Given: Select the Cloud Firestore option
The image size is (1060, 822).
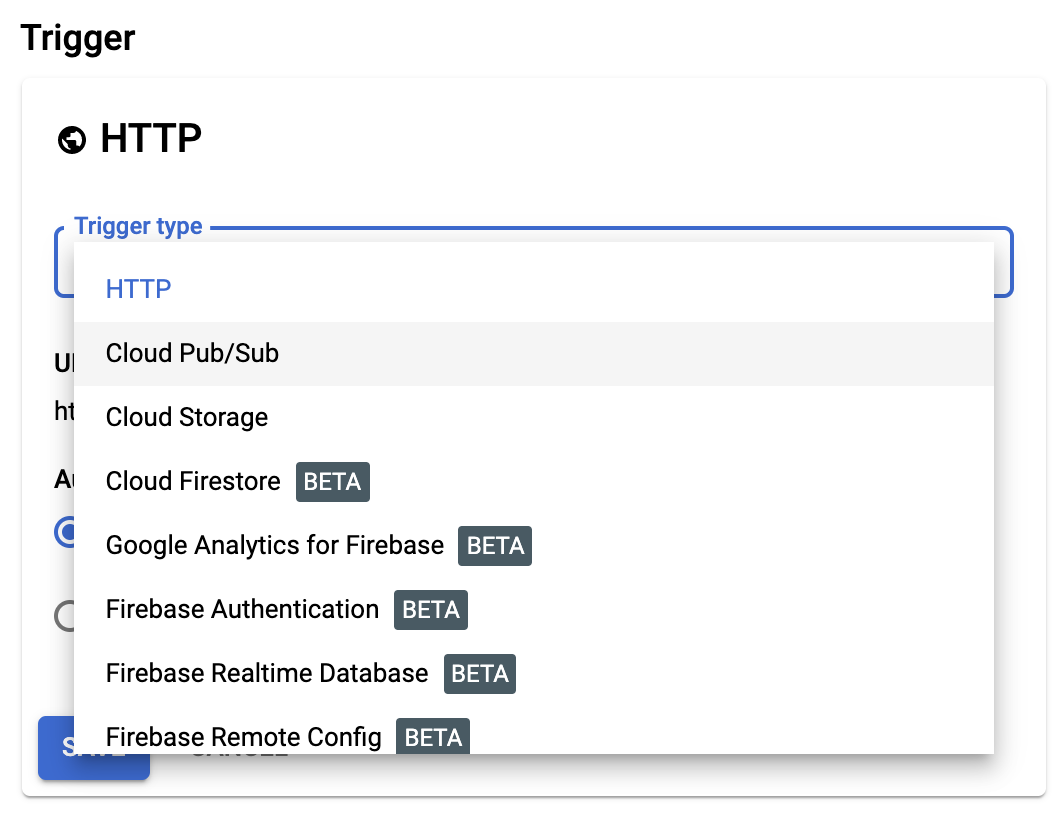Looking at the screenshot, I should 193,481.
